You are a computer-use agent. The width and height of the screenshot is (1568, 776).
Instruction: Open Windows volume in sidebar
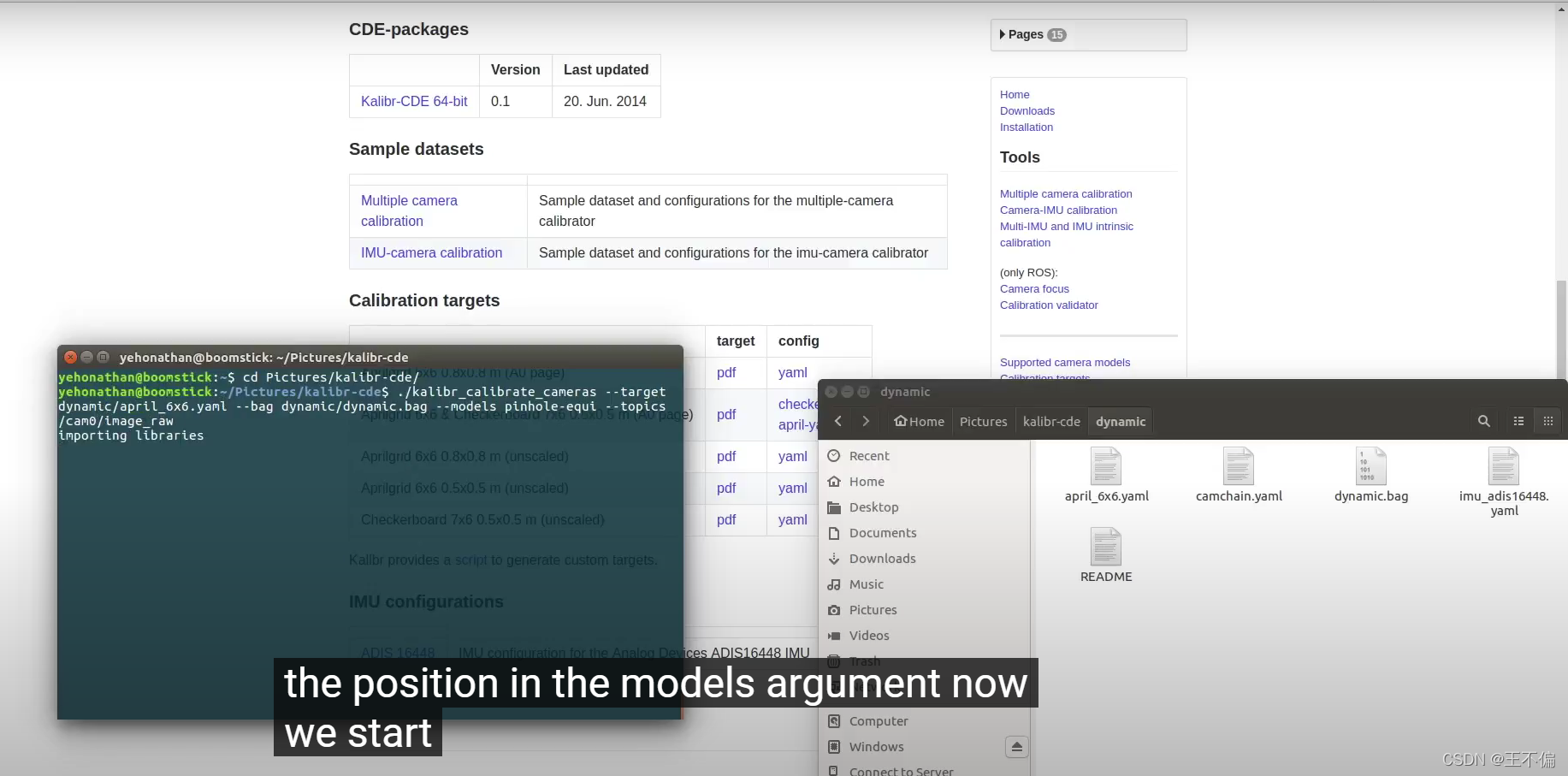pyautogui.click(x=876, y=747)
